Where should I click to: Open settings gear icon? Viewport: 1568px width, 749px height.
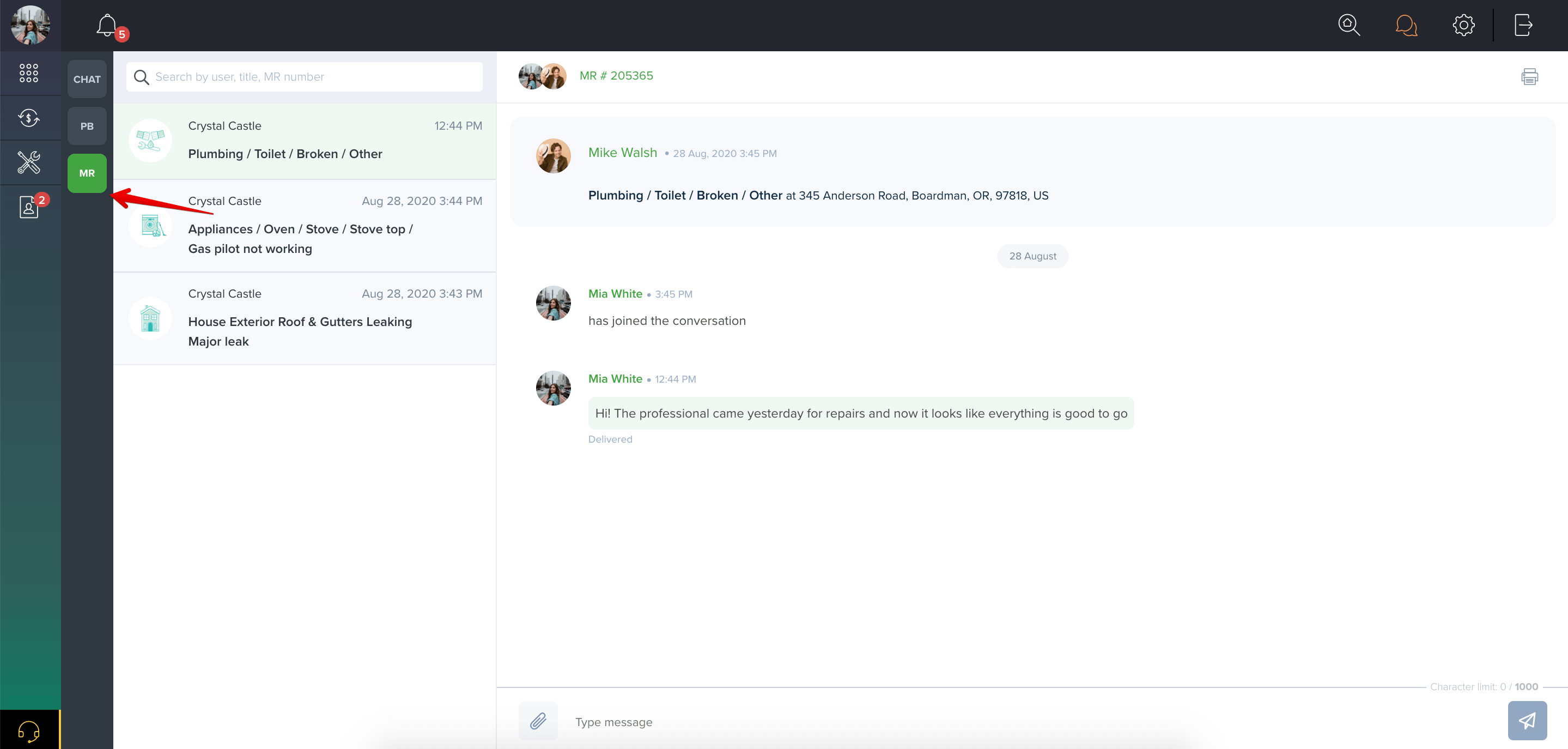[1463, 25]
